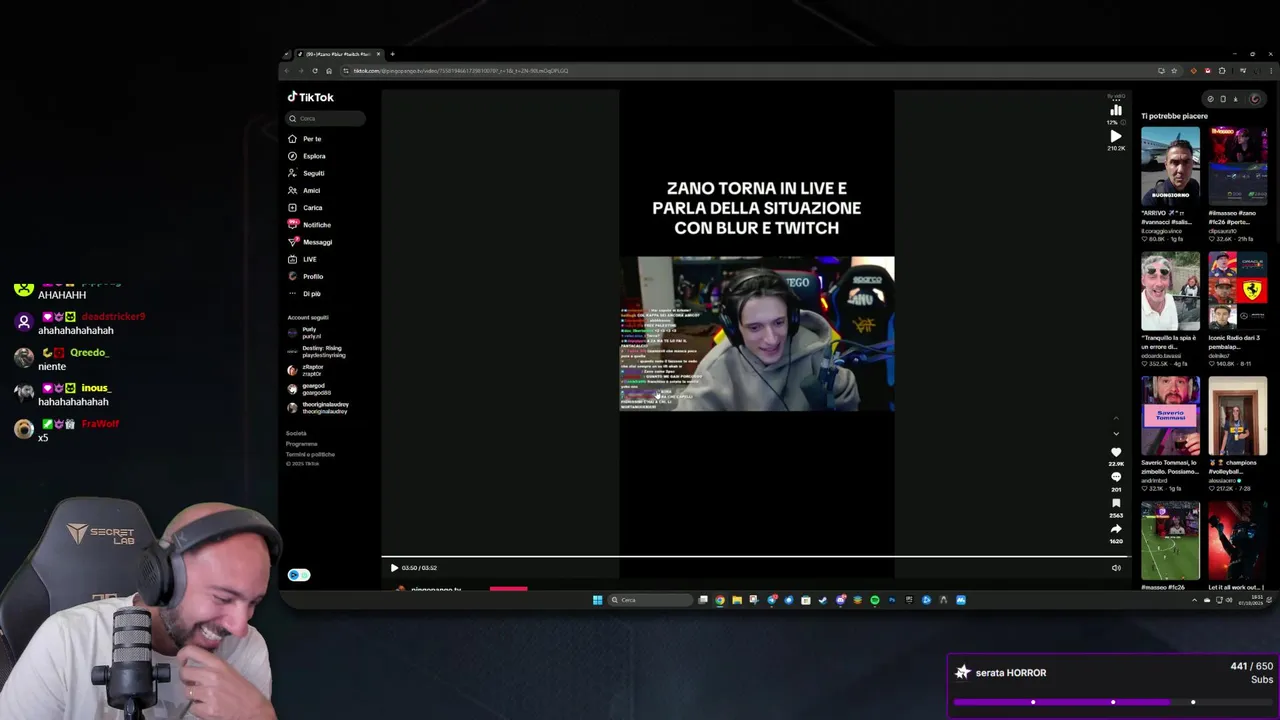Go to next video using down chevron
The height and width of the screenshot is (720, 1280).
tap(1116, 433)
